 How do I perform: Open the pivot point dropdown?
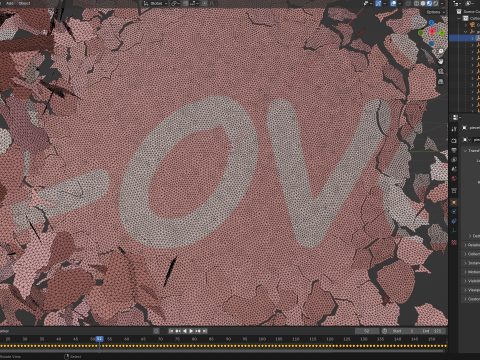[176, 3]
